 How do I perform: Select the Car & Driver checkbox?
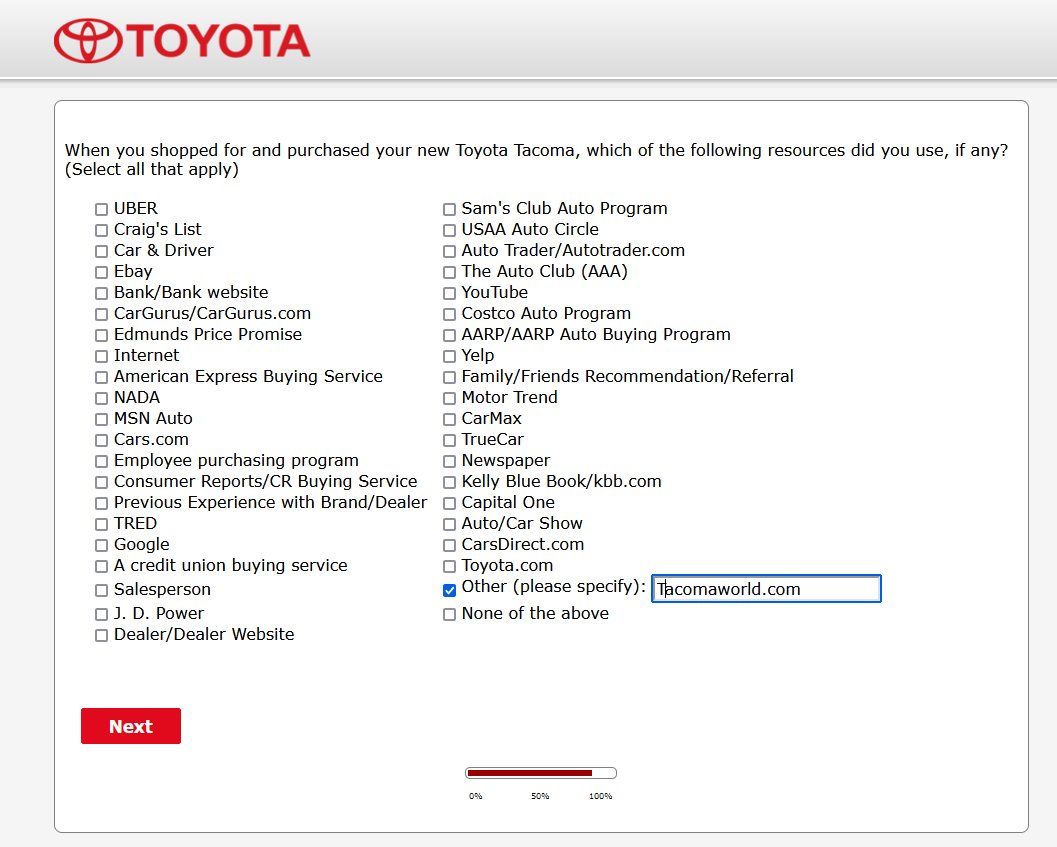[101, 252]
